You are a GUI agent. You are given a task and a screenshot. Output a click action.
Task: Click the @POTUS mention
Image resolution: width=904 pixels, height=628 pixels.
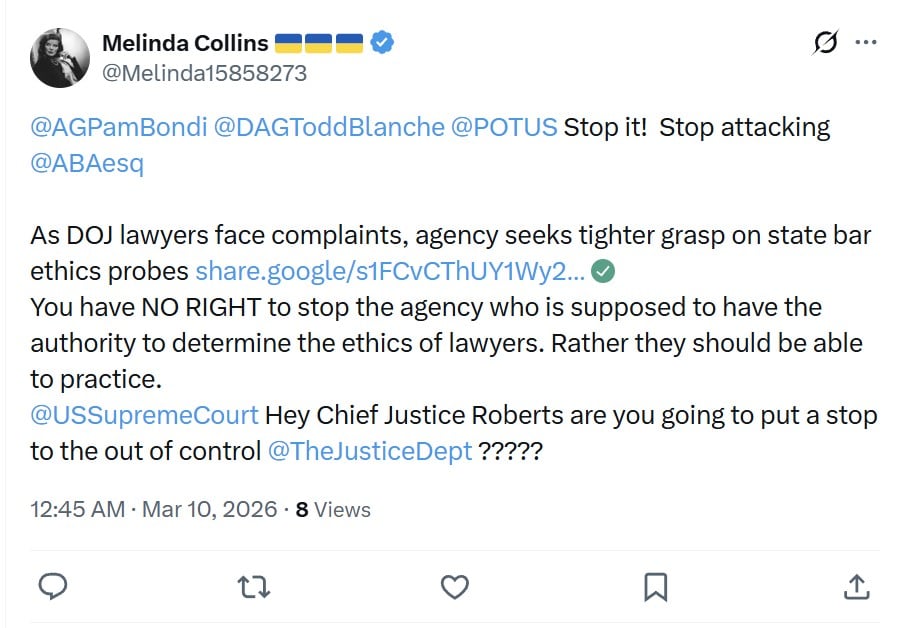(x=505, y=128)
